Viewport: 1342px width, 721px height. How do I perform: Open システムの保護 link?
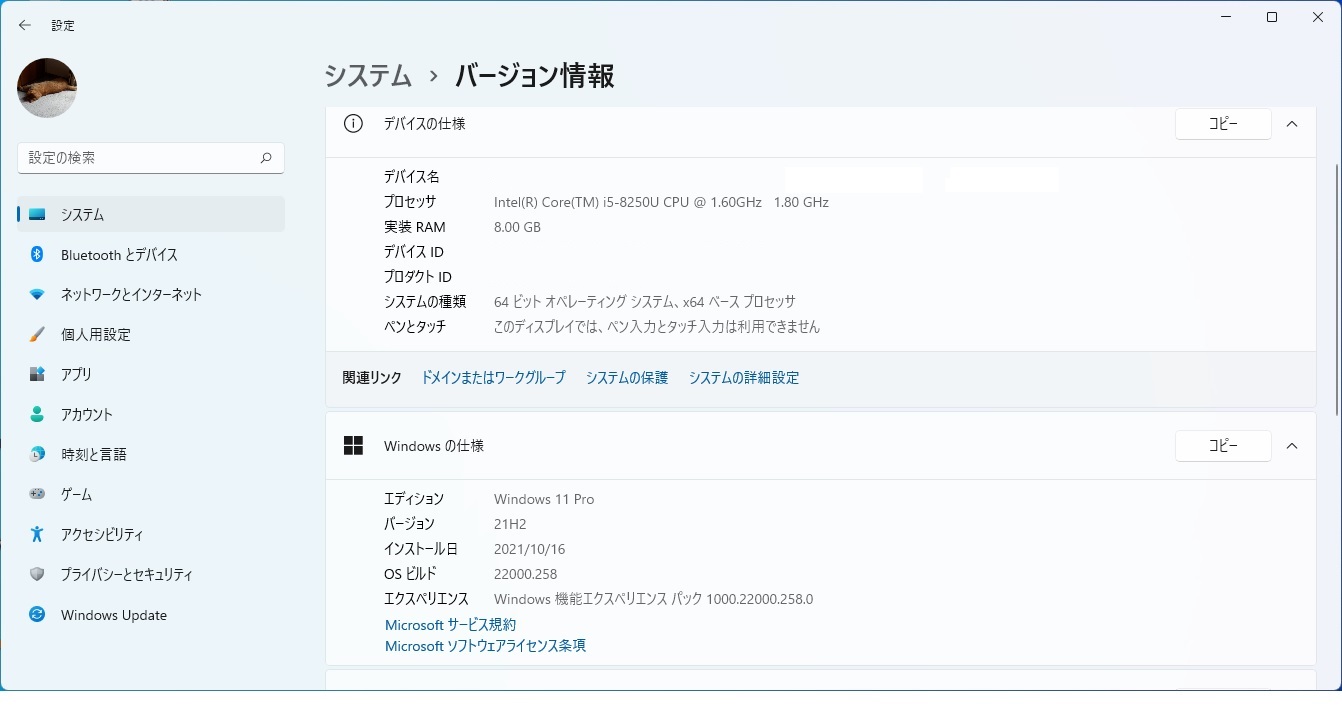[627, 378]
